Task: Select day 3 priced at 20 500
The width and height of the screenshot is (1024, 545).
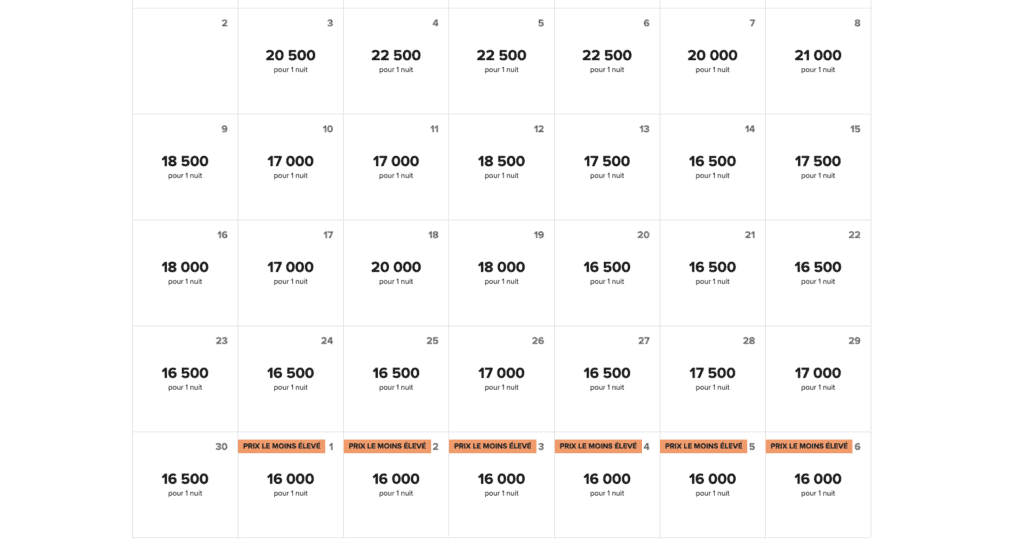Action: (290, 60)
